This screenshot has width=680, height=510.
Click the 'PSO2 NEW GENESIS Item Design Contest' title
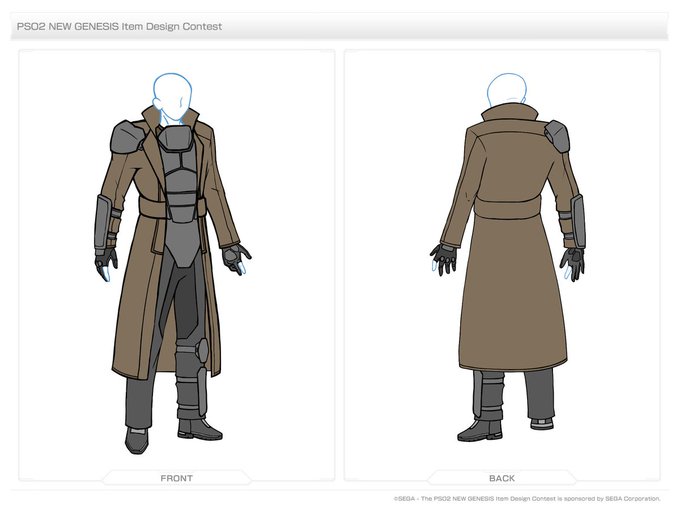point(119,26)
